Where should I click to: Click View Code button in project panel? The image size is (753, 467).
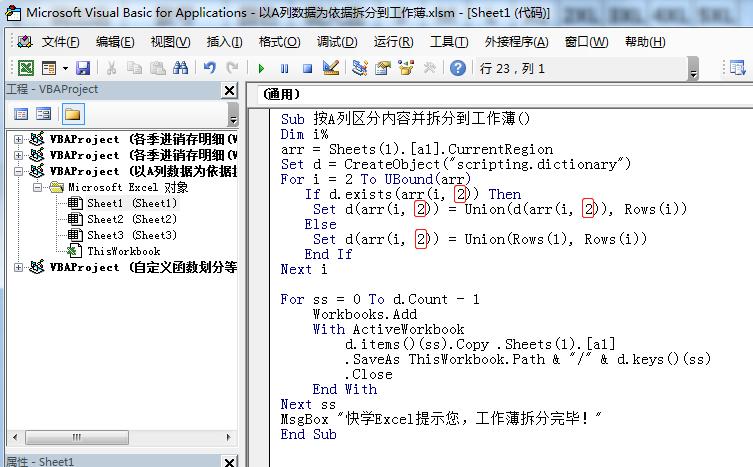[21, 114]
